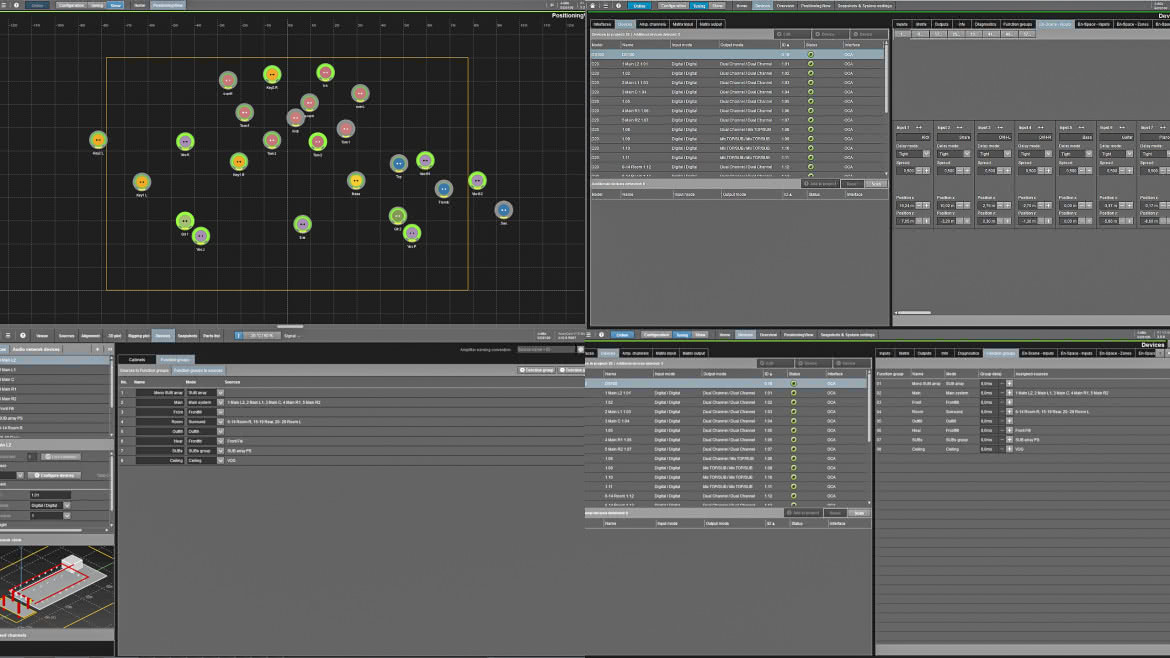1170x658 pixels.
Task: Click Snapshots & System settings in top-right window
Action: (x=865, y=5)
